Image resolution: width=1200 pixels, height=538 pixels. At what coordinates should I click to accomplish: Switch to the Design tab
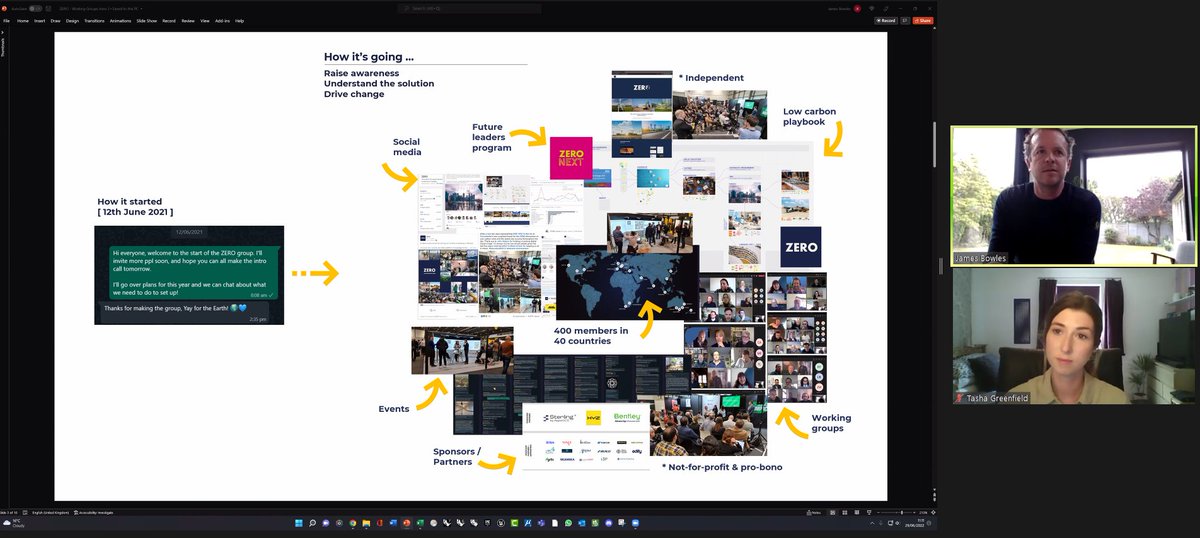pos(72,20)
